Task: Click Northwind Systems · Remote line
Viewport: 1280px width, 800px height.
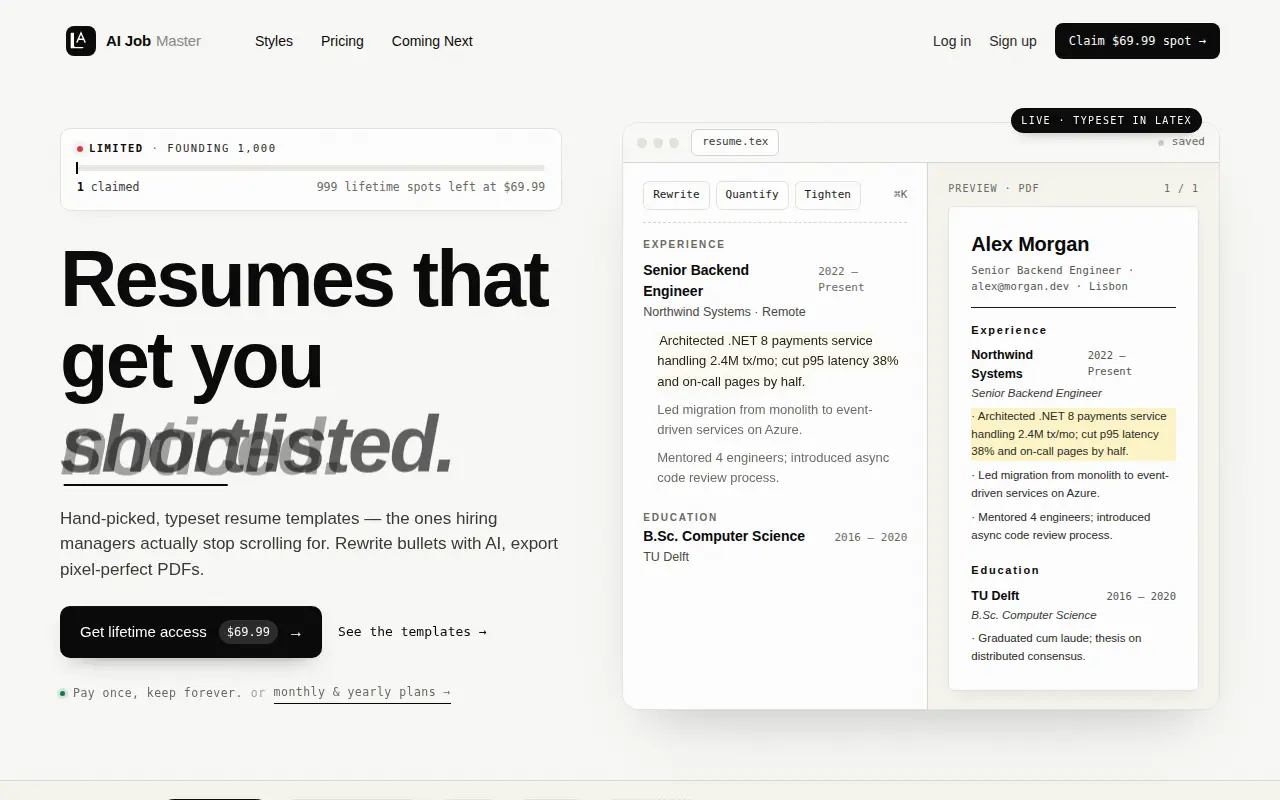Action: click(724, 312)
